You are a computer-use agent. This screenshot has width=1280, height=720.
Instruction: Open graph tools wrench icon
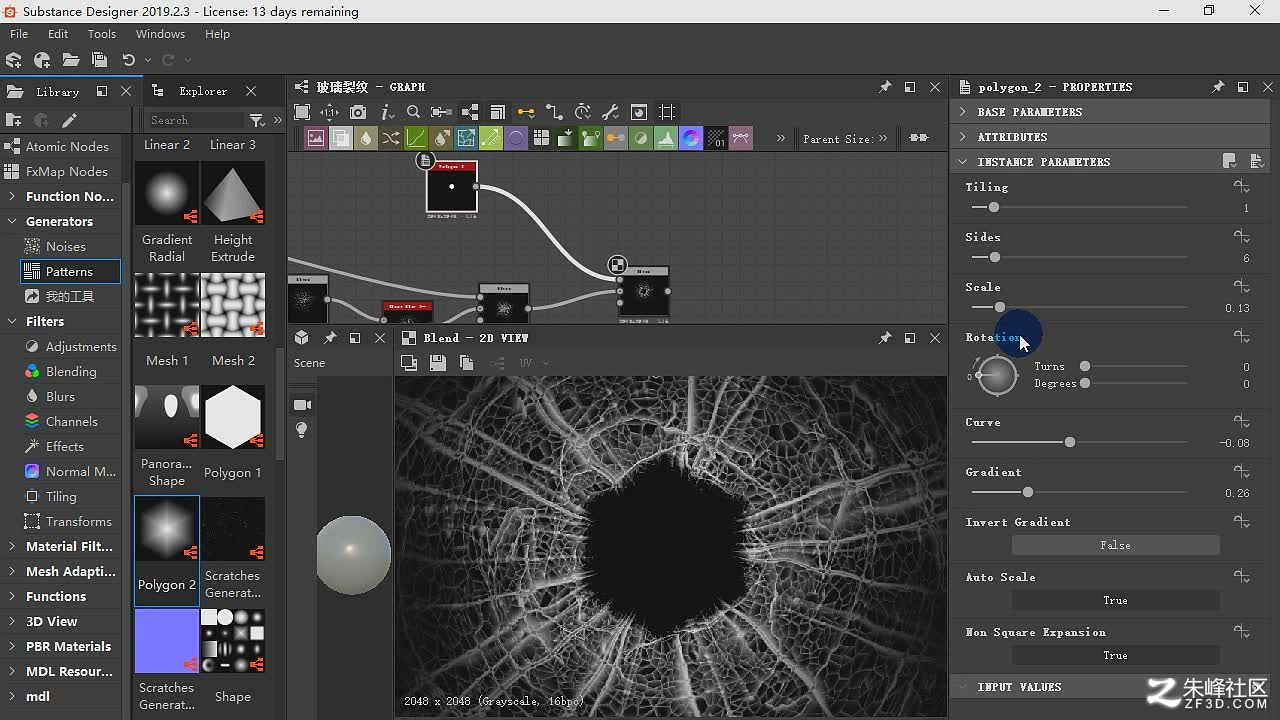point(610,112)
